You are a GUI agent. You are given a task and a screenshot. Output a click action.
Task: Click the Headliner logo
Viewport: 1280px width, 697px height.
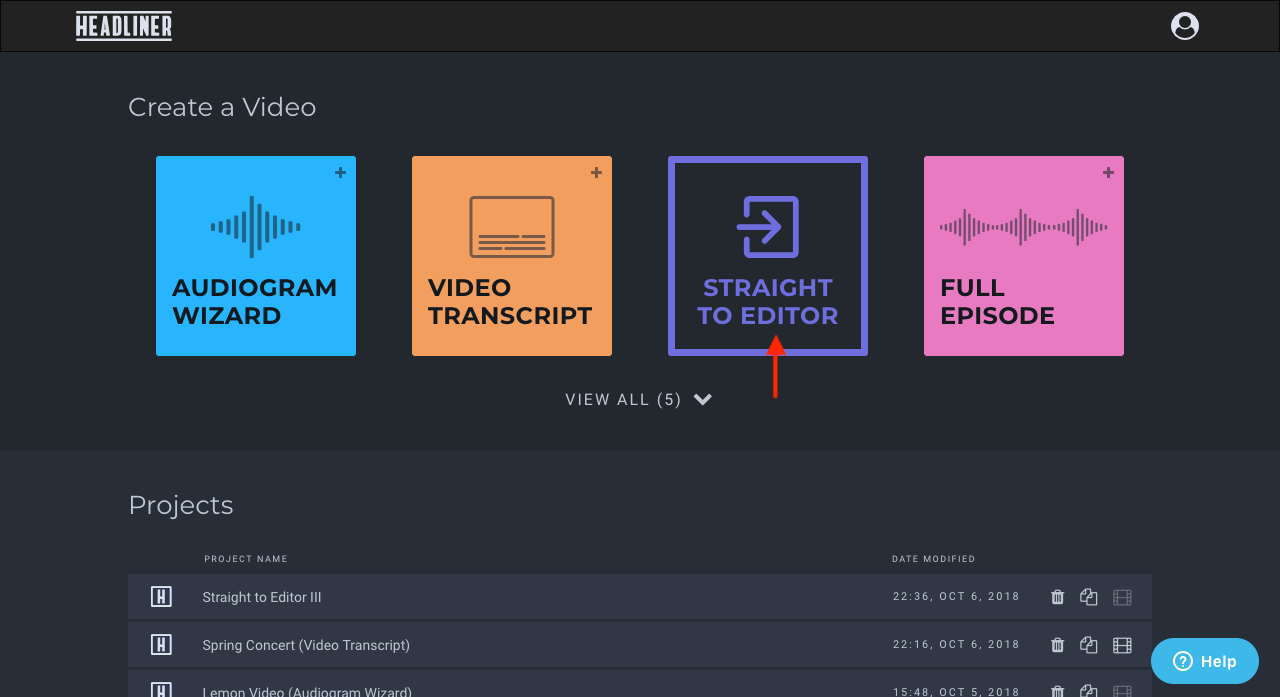pos(123,26)
